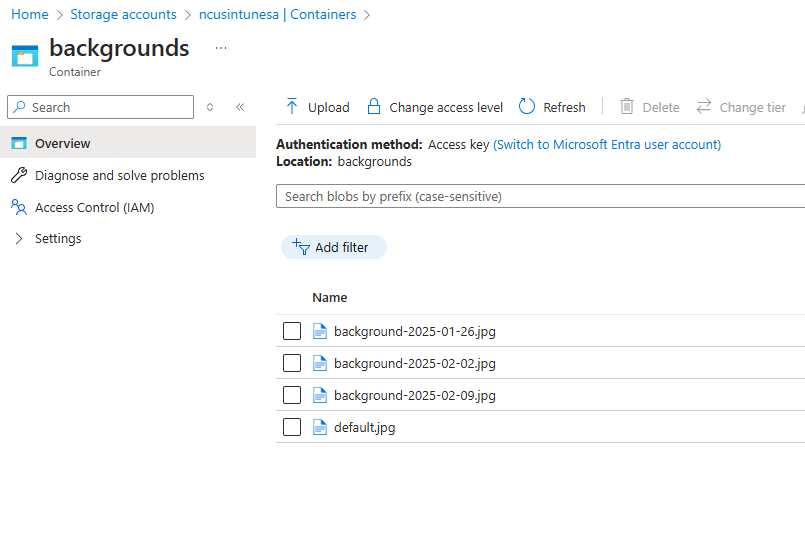This screenshot has width=805, height=536.
Task: Go to Storage accounts breadcrumb
Action: 123,15
